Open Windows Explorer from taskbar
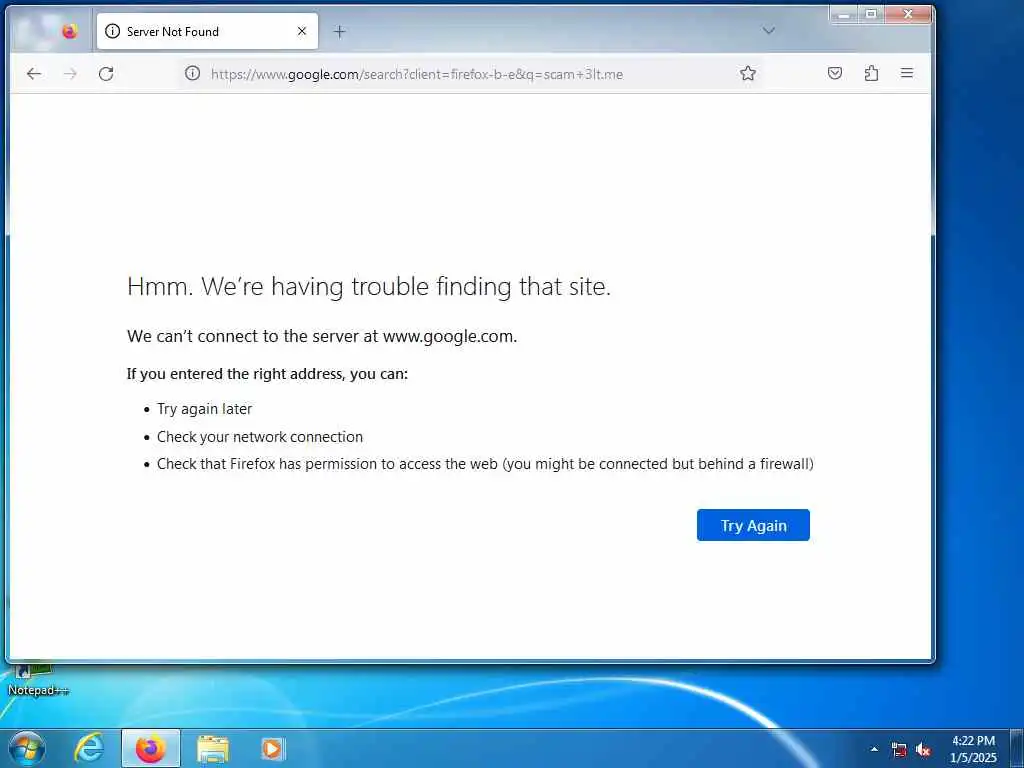 point(213,749)
